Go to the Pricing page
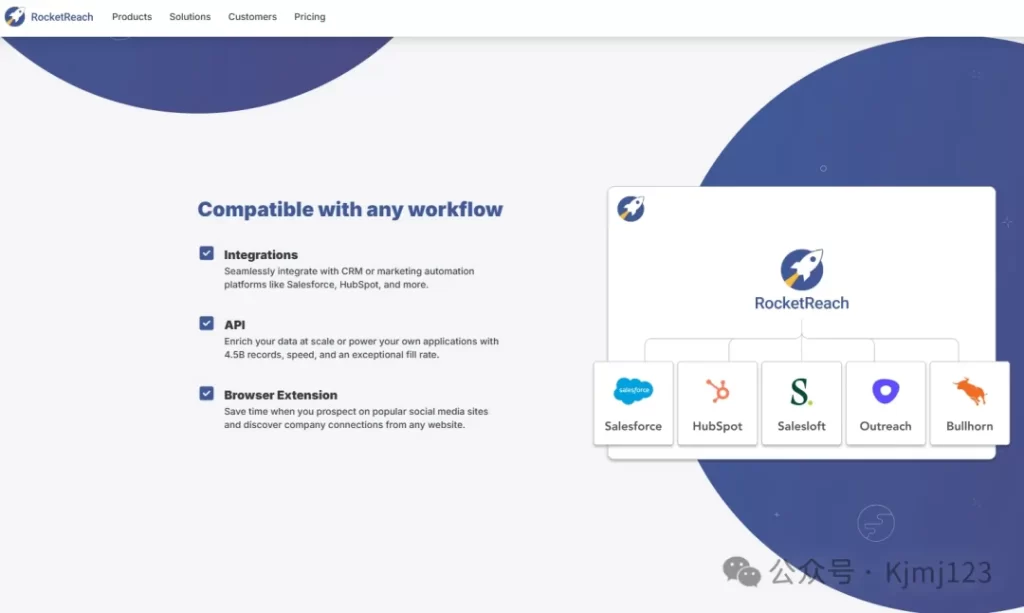Viewport: 1024px width, 613px height. 310,17
